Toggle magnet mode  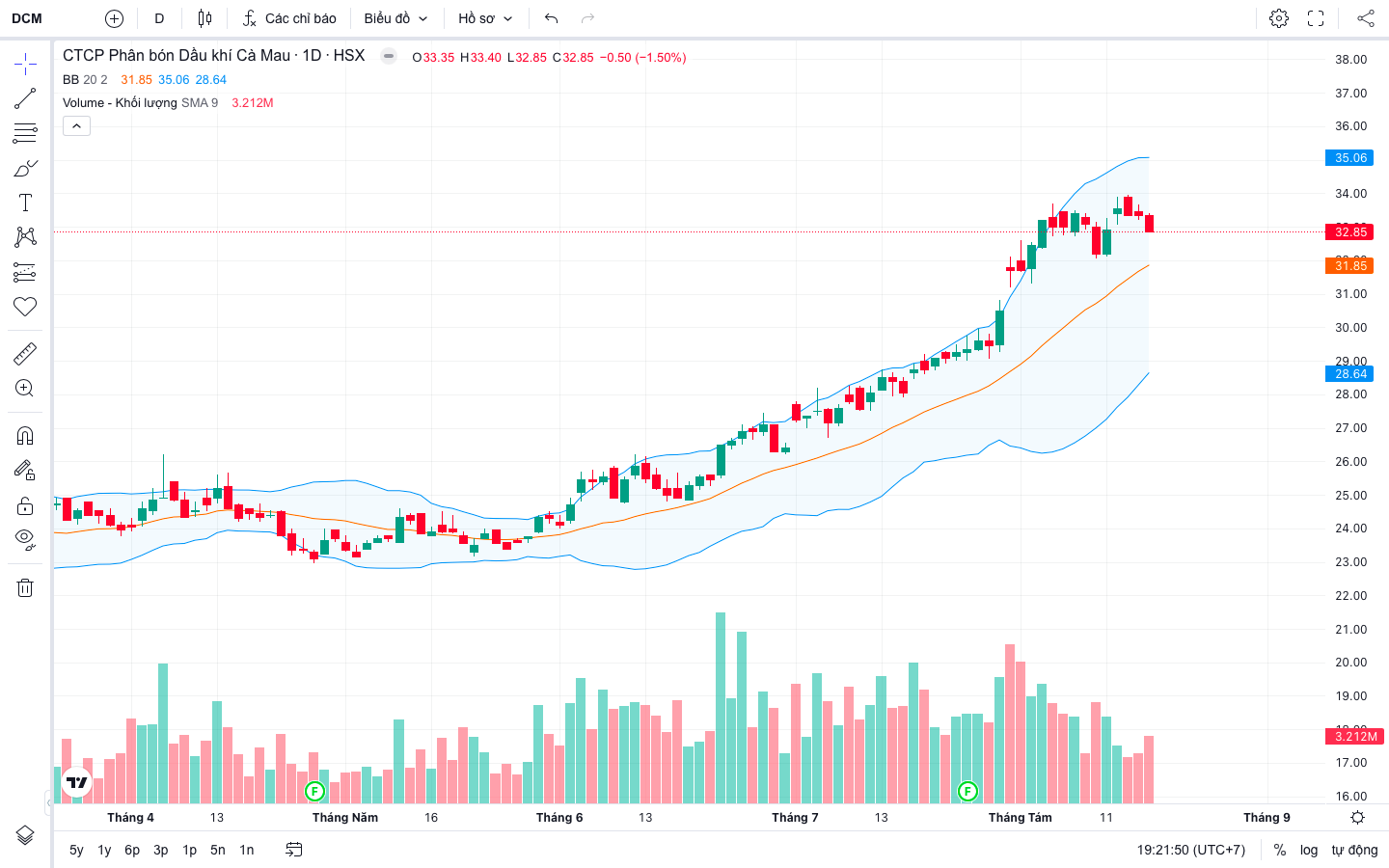(x=25, y=436)
